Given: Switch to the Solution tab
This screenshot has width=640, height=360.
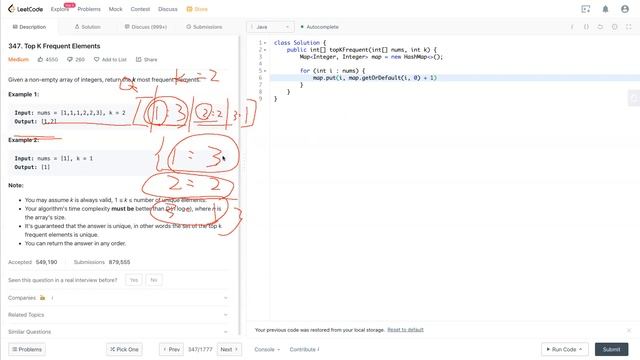Looking at the screenshot, I should click(88, 27).
